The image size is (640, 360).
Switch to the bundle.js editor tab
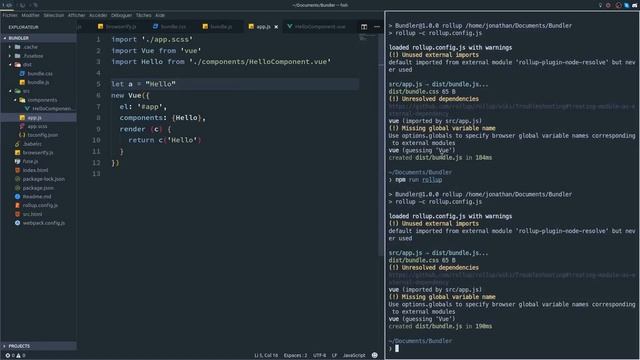coord(218,27)
